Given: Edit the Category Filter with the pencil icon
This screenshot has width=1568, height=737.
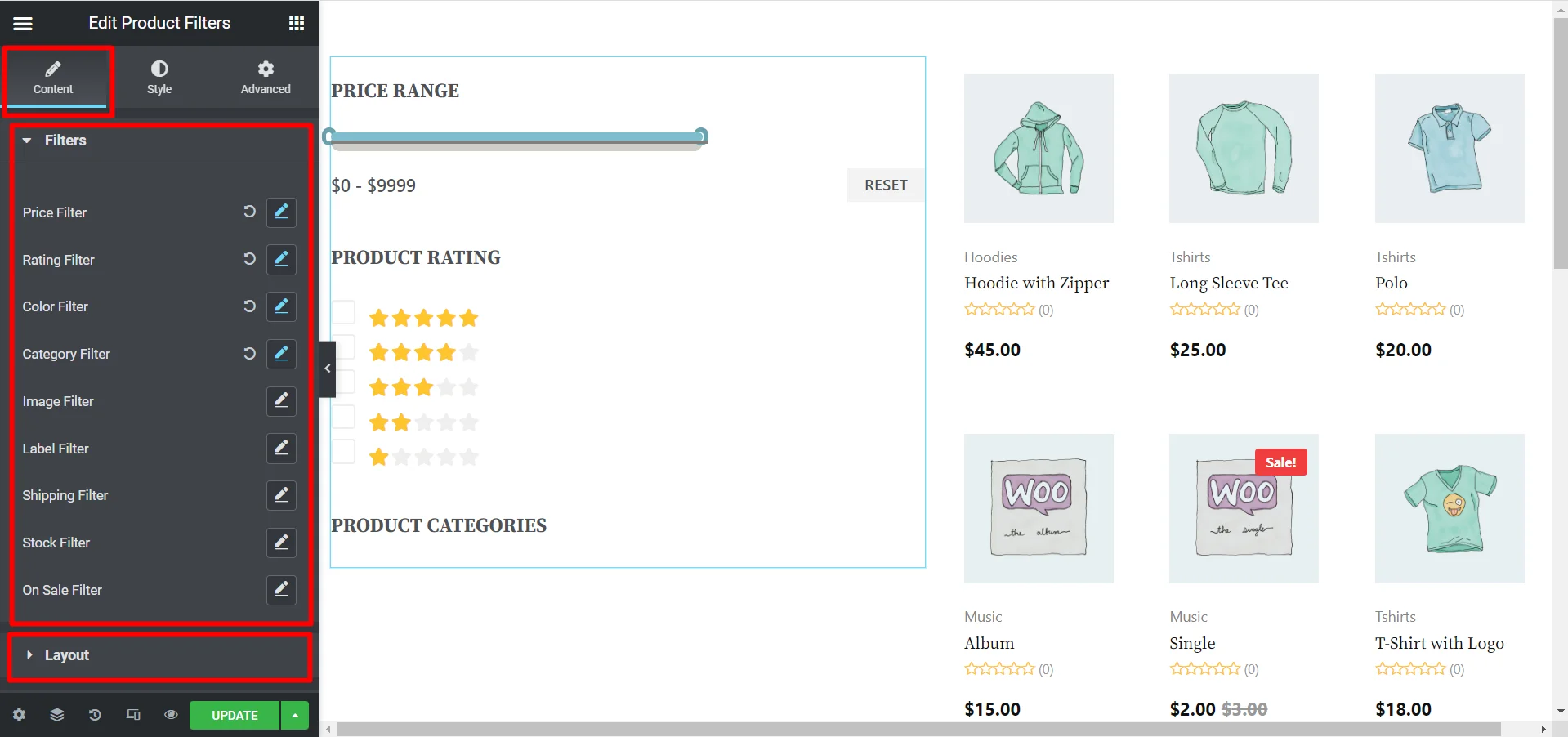Looking at the screenshot, I should point(281,354).
